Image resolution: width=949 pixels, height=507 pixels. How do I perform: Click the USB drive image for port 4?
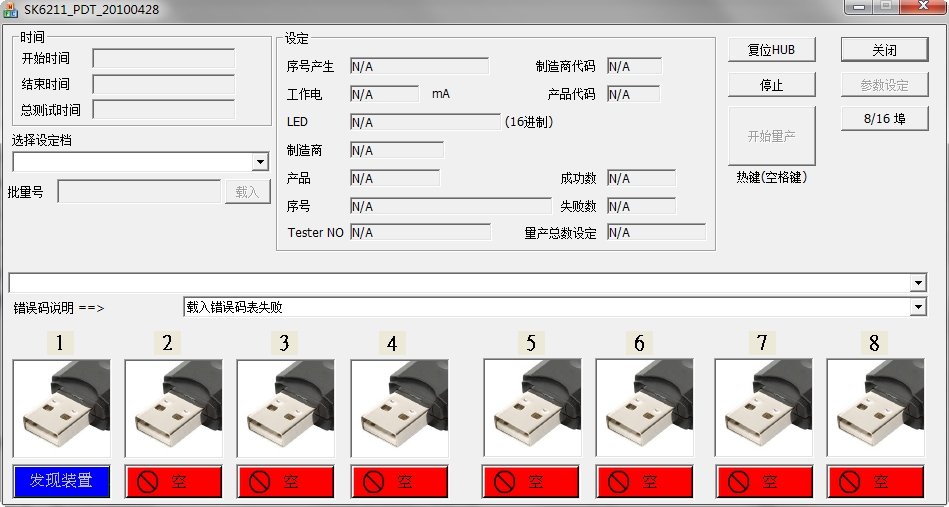coord(399,408)
